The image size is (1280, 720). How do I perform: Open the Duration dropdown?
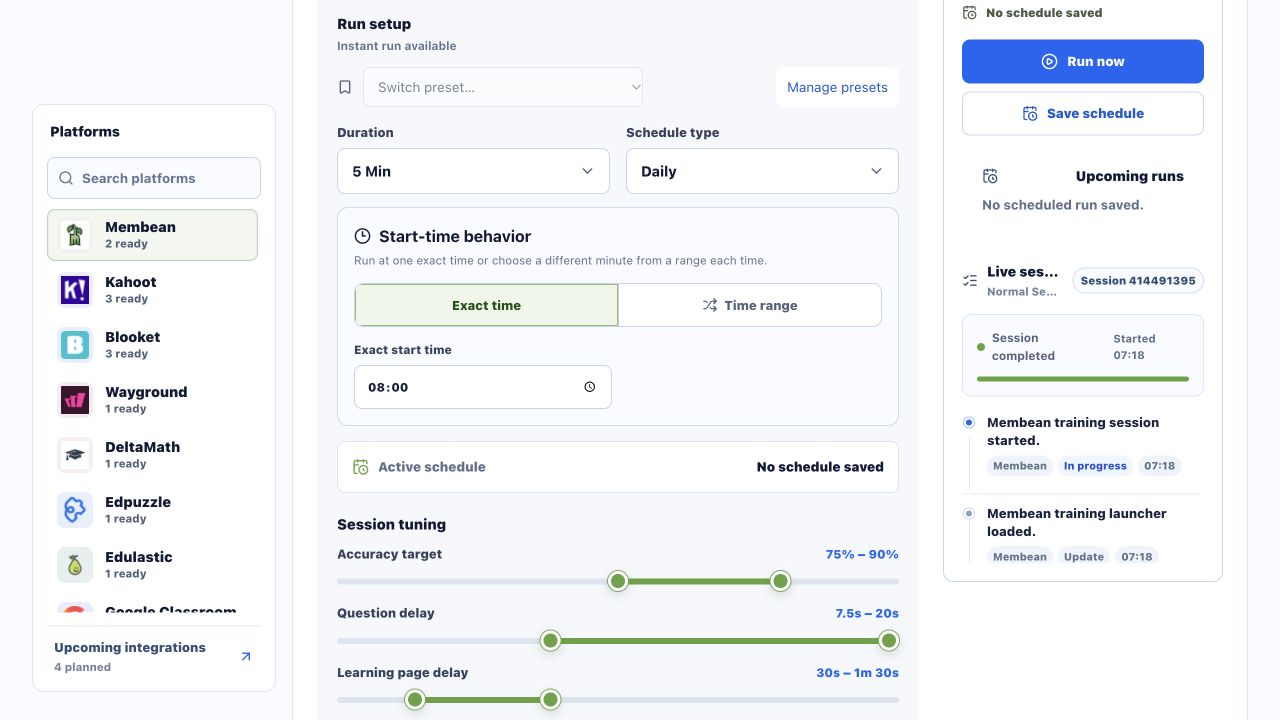[473, 171]
